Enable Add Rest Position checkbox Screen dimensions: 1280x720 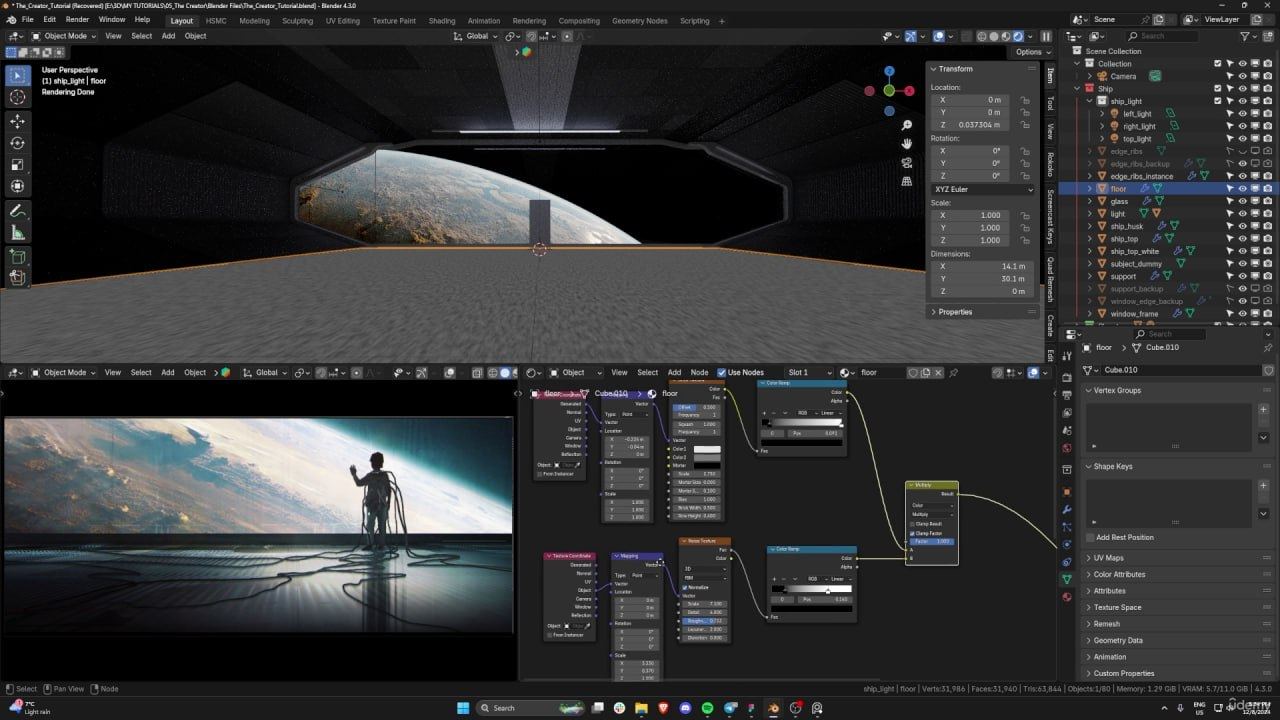(x=1091, y=537)
